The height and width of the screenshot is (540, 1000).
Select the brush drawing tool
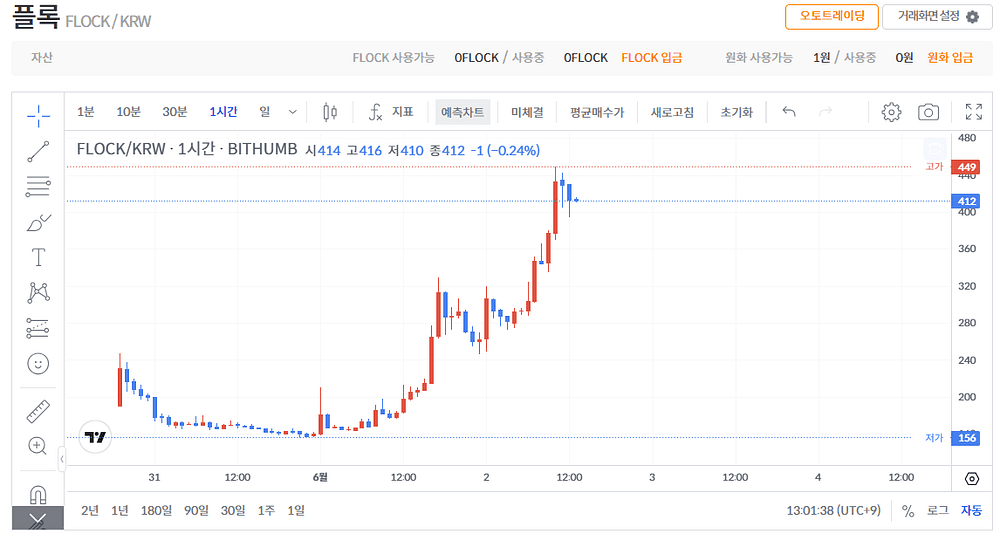38,222
